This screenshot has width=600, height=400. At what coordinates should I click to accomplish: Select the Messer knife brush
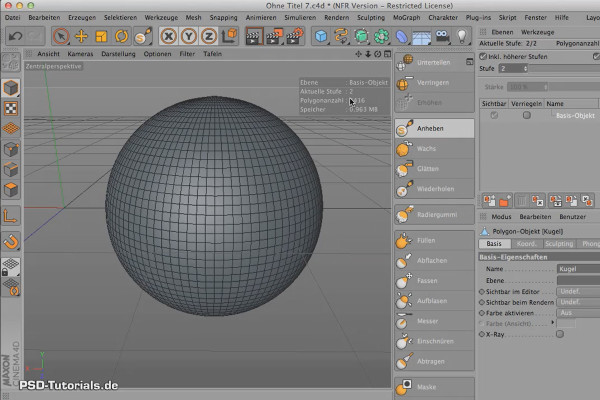[x=434, y=321]
